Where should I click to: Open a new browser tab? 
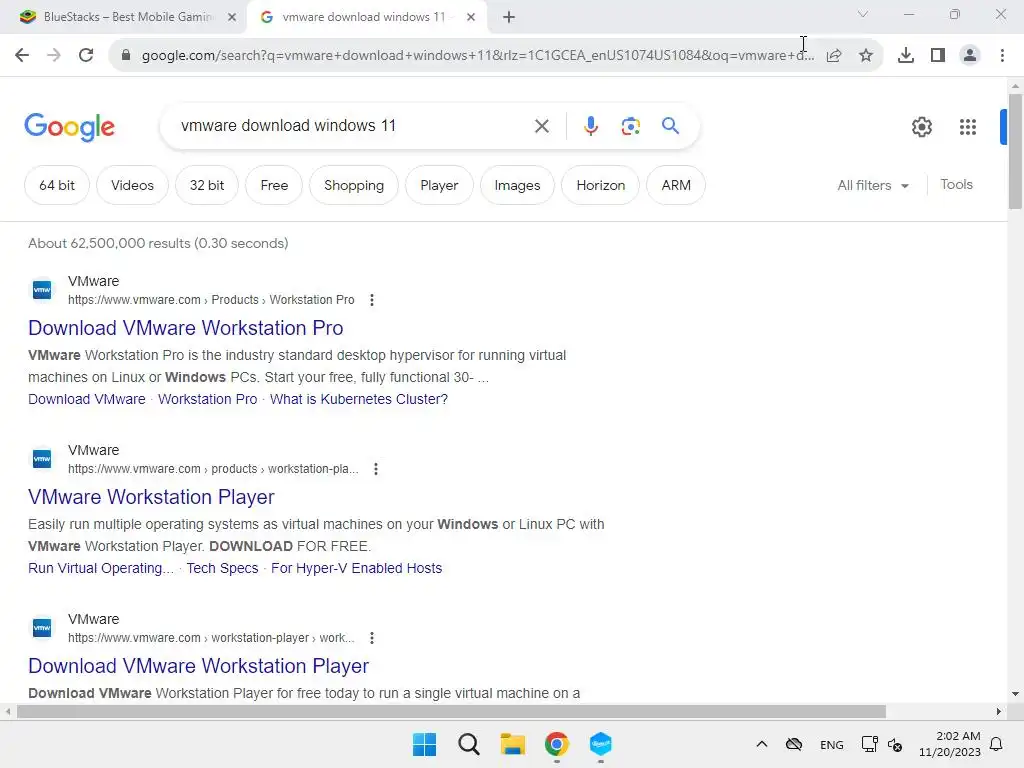tap(509, 18)
